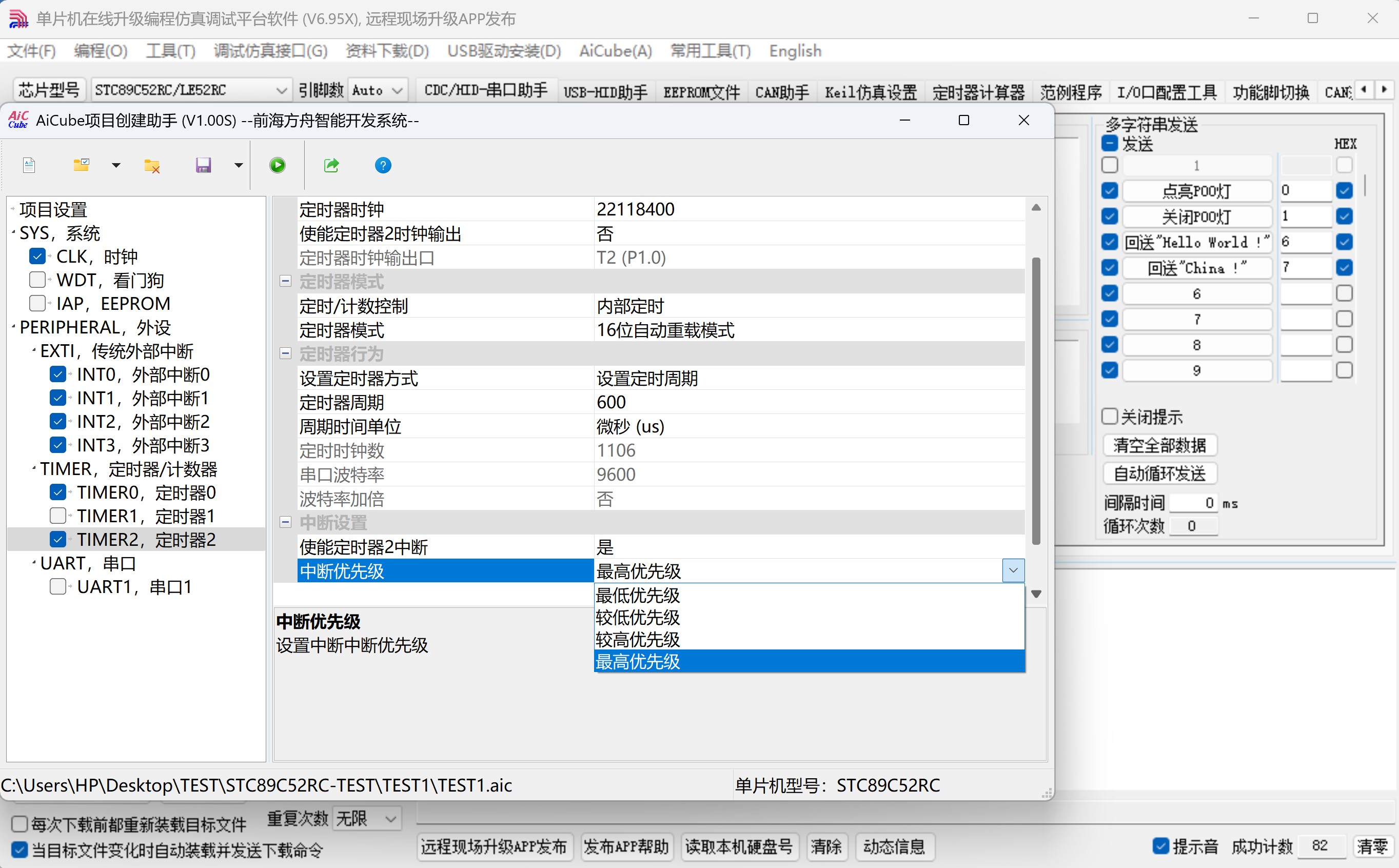The width and height of the screenshot is (1399, 868).
Task: Click the 间隔时间 input field
Action: pos(1193,503)
